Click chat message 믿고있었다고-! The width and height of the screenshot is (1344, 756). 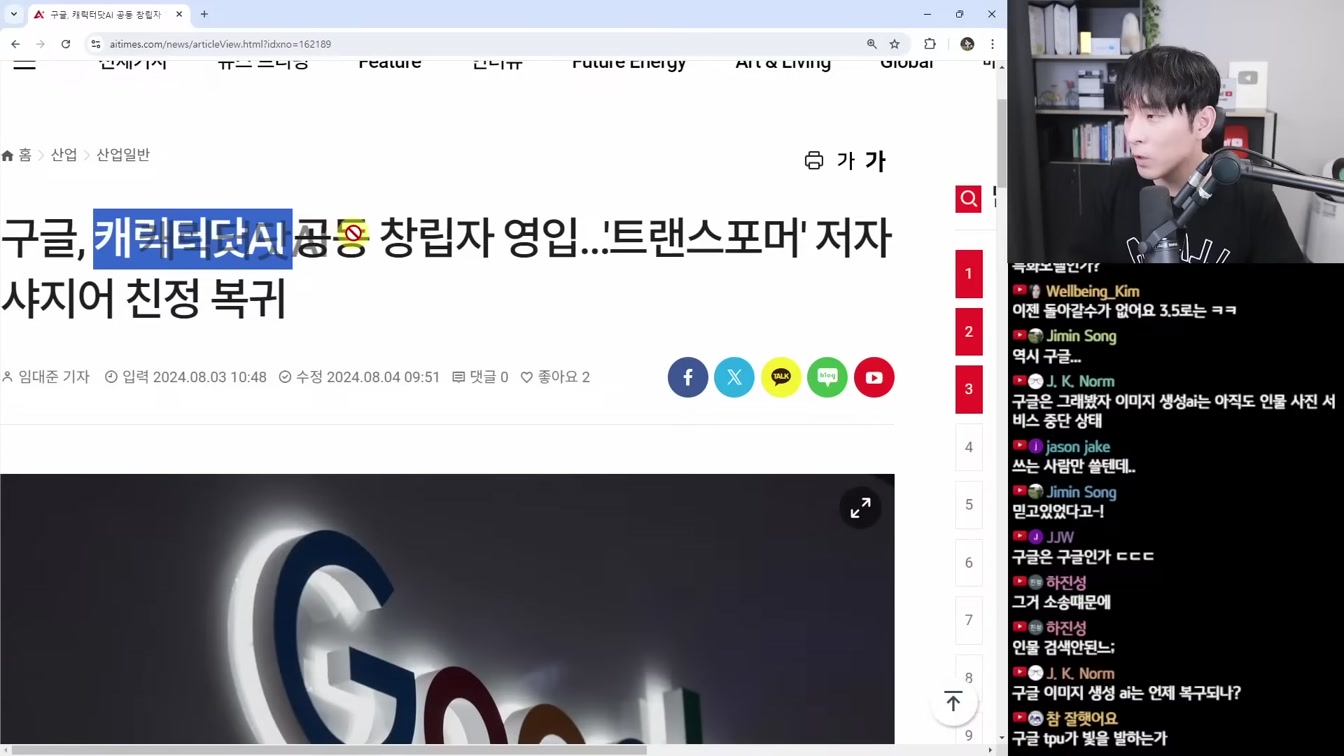[1058, 512]
